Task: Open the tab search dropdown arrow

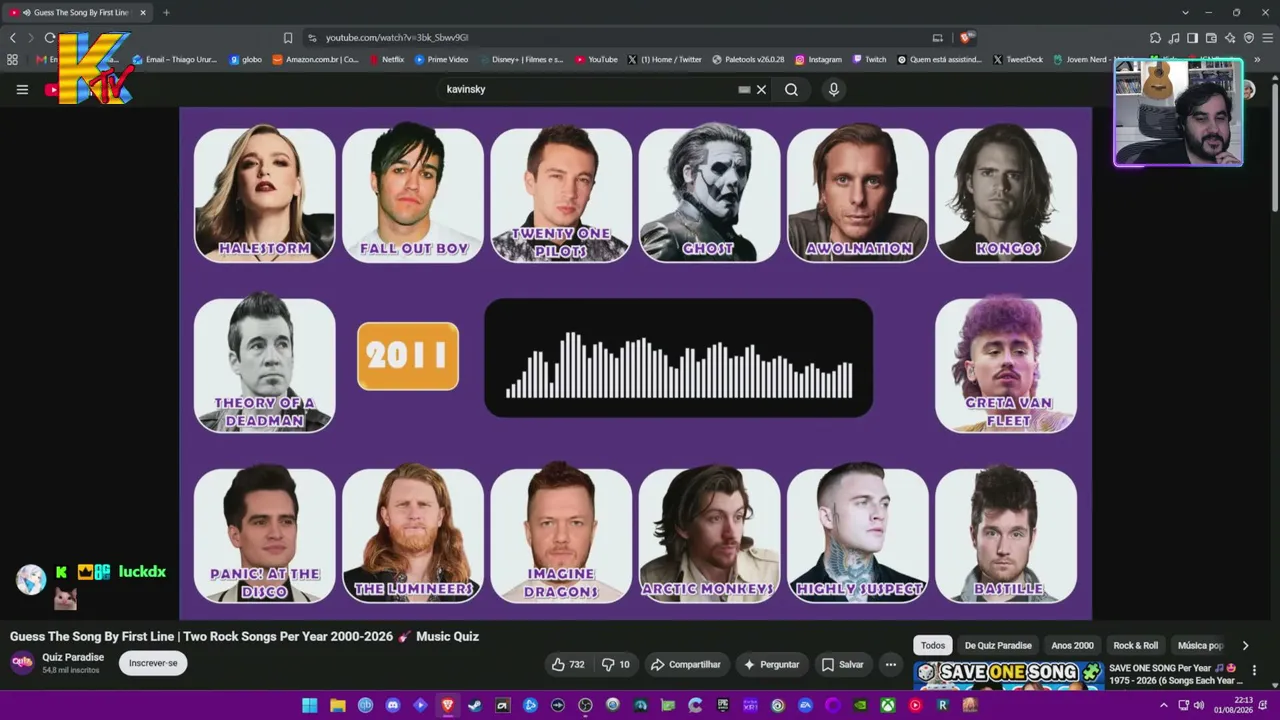Action: (1185, 12)
